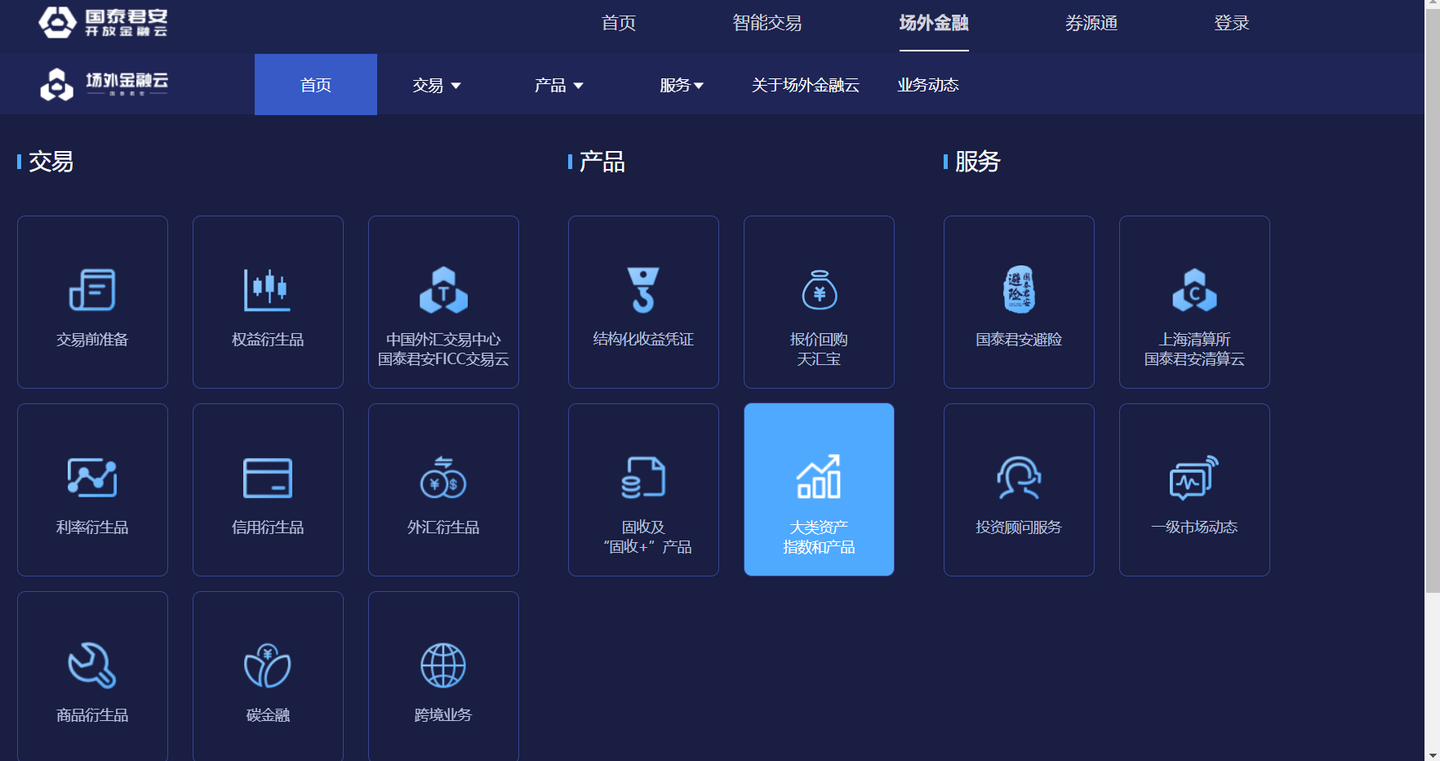Go to 关于场外金融云 page

pyautogui.click(x=803, y=85)
